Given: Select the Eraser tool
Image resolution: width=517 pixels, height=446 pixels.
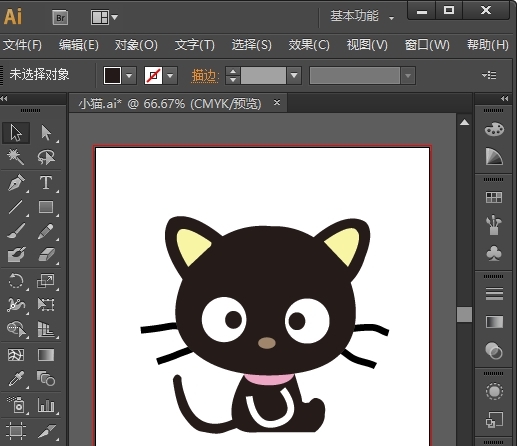Looking at the screenshot, I should pos(46,255).
